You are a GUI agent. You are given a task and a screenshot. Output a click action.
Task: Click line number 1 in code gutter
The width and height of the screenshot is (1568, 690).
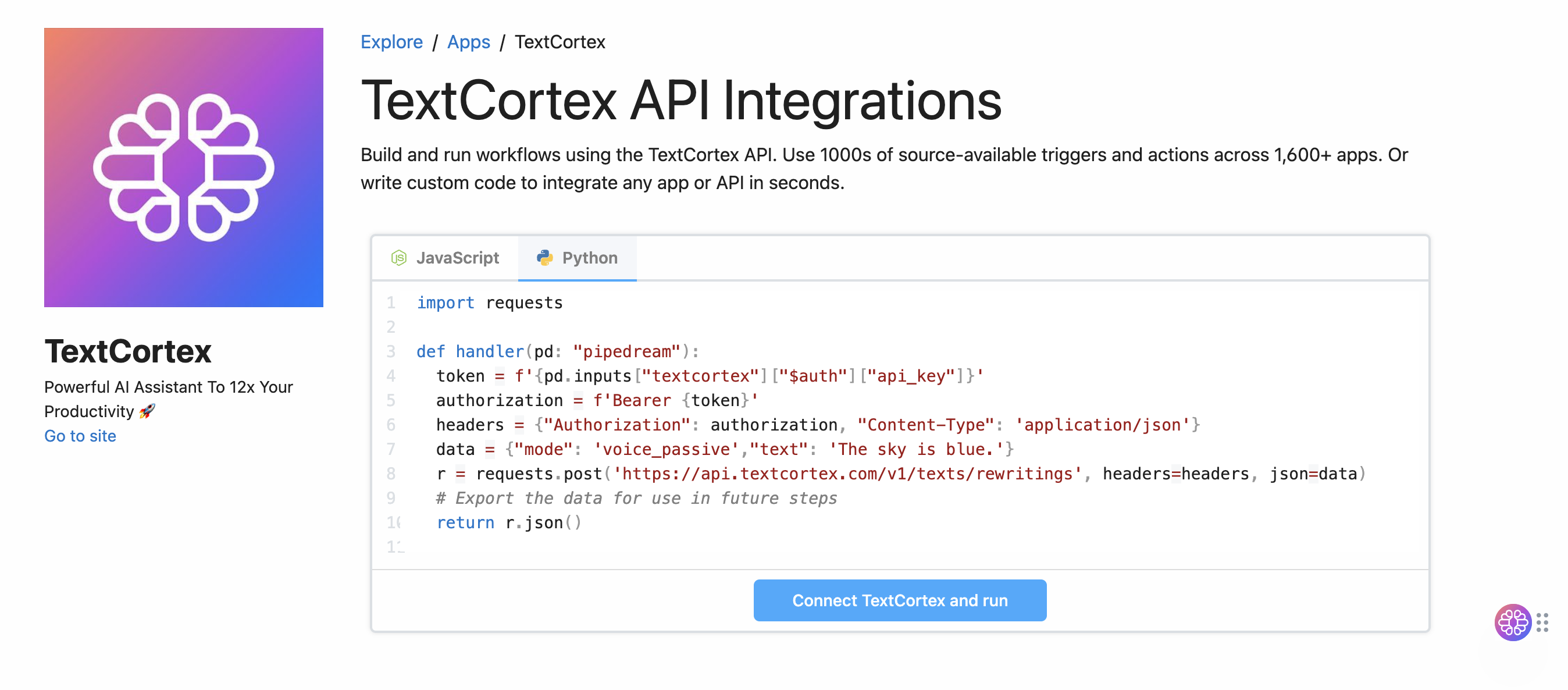(391, 303)
